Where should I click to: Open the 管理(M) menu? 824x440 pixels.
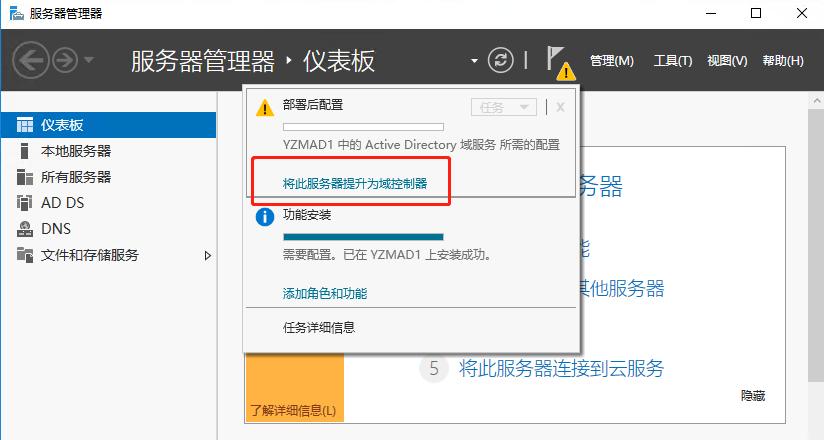click(612, 61)
